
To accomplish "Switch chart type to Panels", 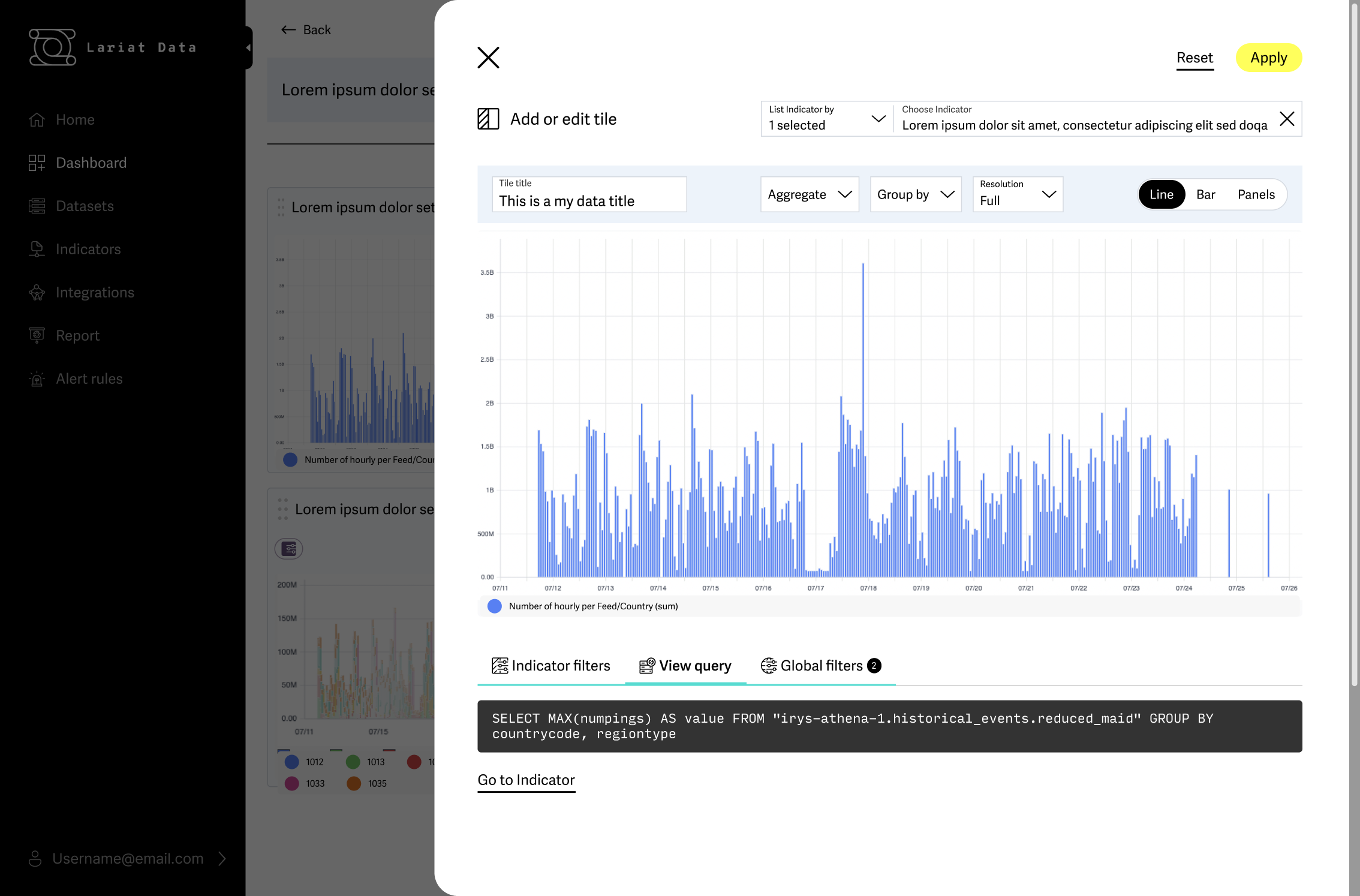I will click(x=1256, y=194).
